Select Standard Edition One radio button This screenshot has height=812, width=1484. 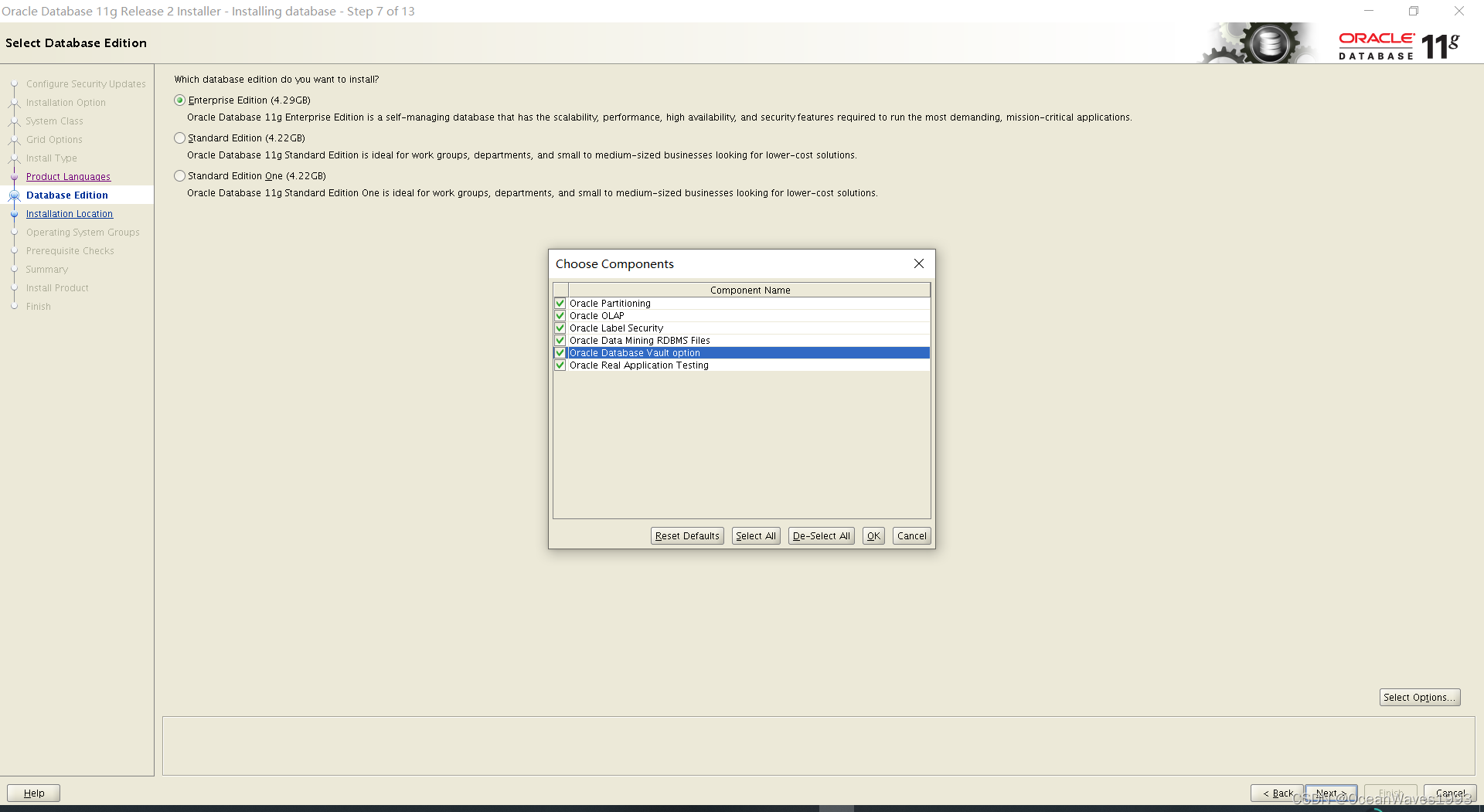click(180, 176)
